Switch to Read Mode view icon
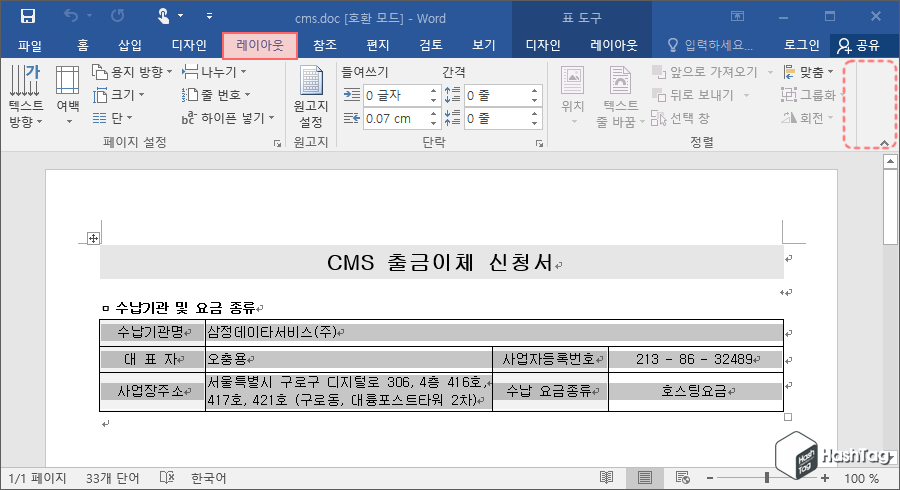Image resolution: width=900 pixels, height=490 pixels. point(607,477)
